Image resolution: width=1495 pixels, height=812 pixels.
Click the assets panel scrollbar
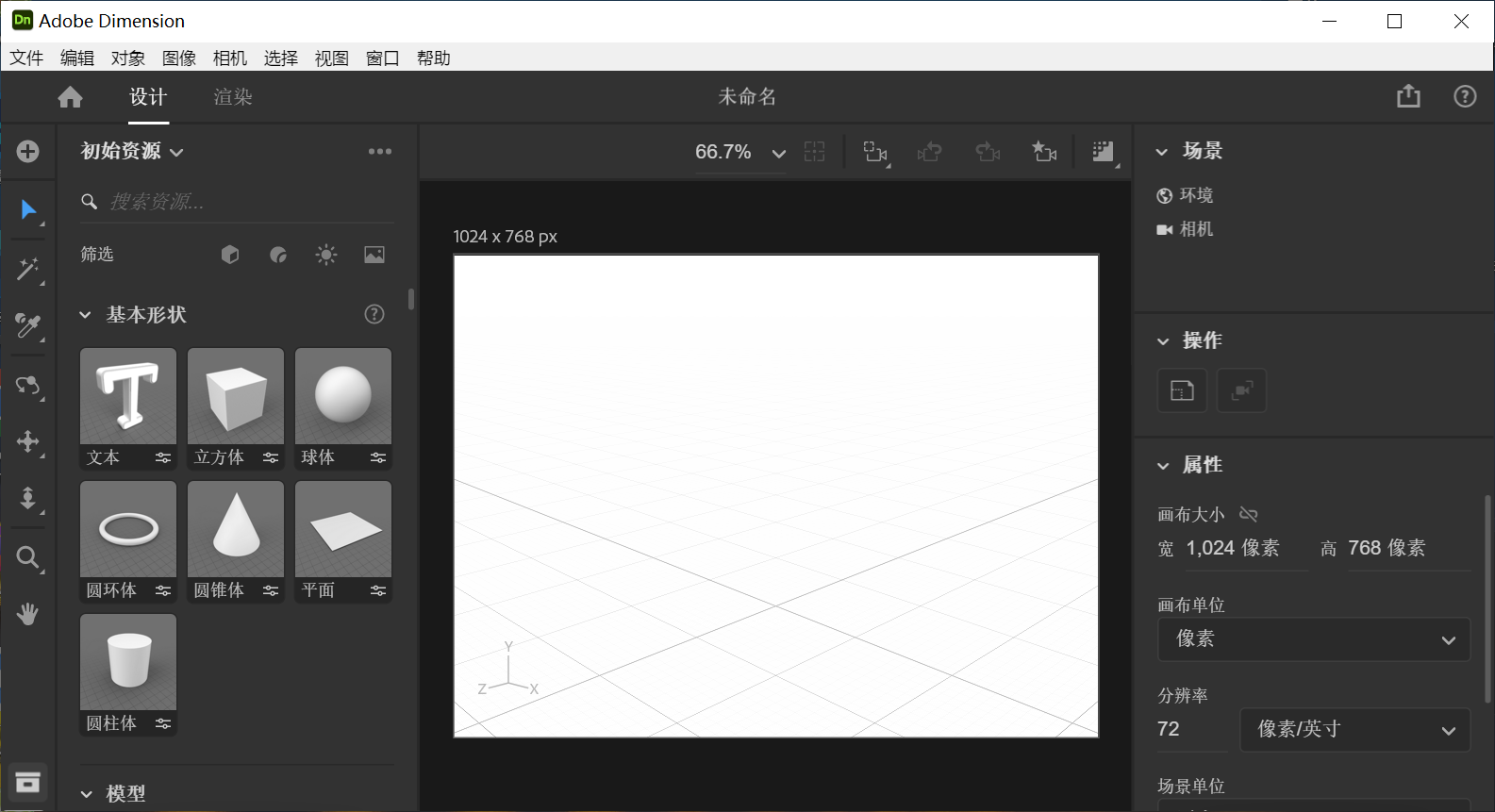pos(411,299)
